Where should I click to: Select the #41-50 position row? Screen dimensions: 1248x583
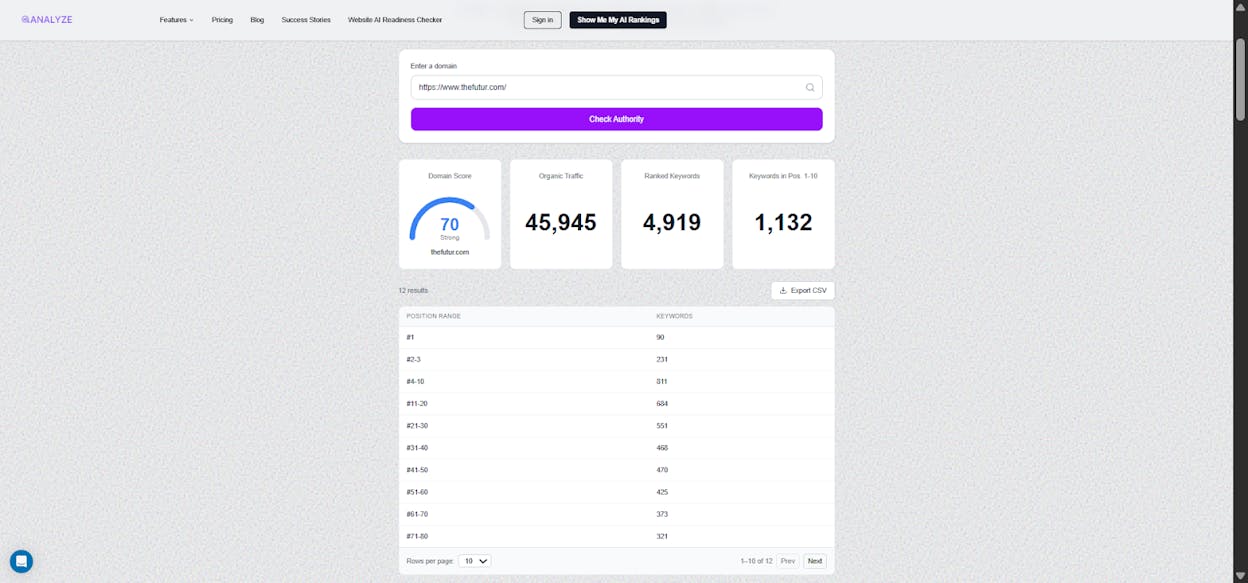616,469
